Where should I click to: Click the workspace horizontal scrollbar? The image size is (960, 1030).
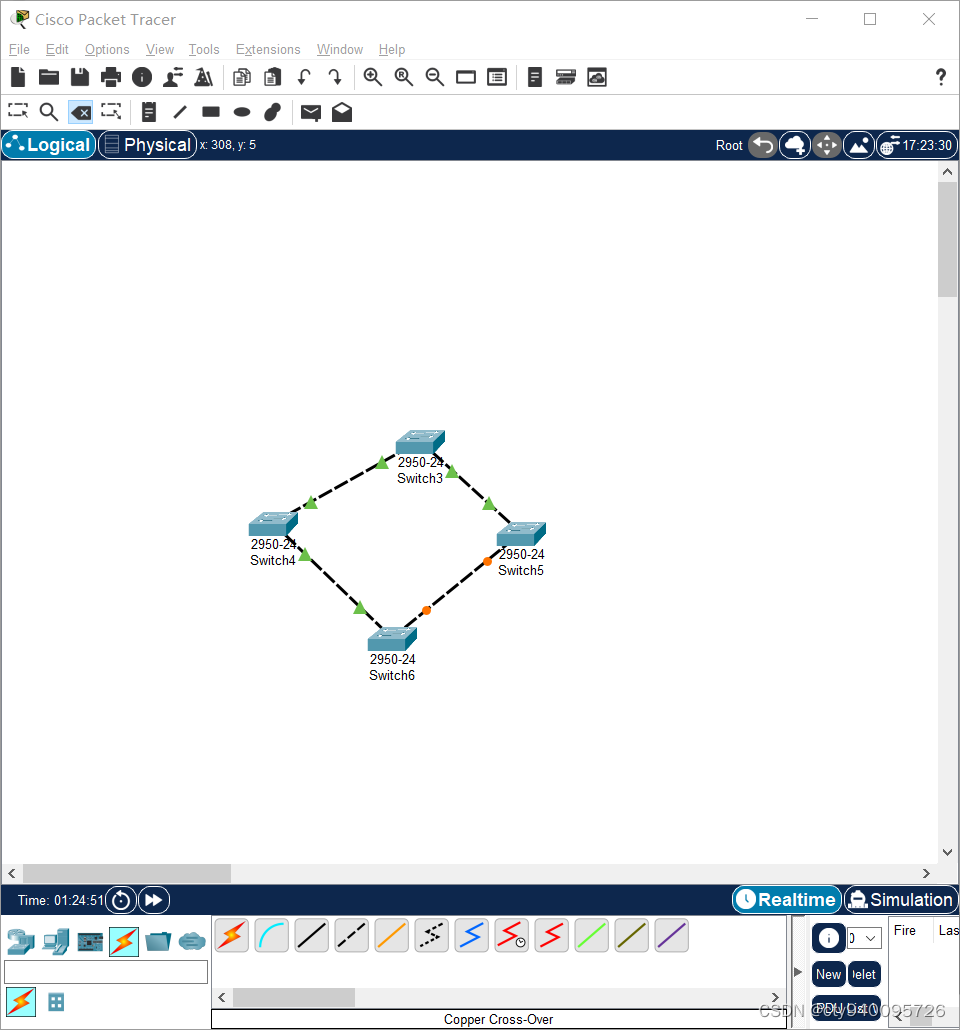(127, 873)
